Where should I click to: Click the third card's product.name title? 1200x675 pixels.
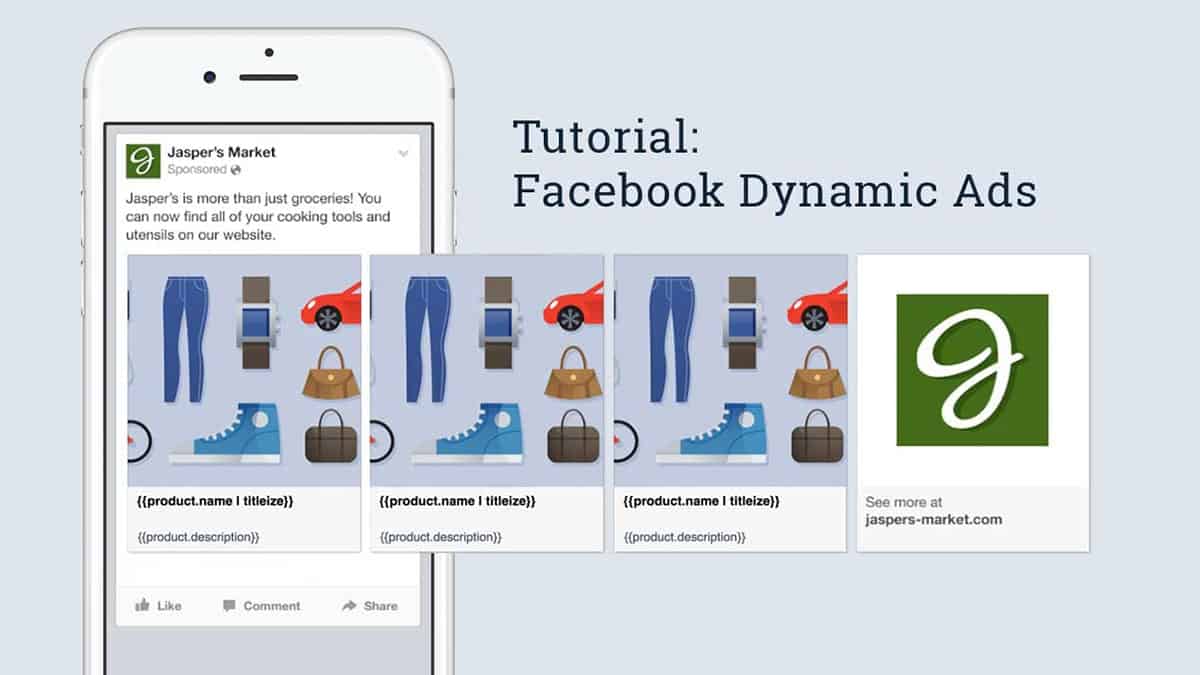coord(702,501)
